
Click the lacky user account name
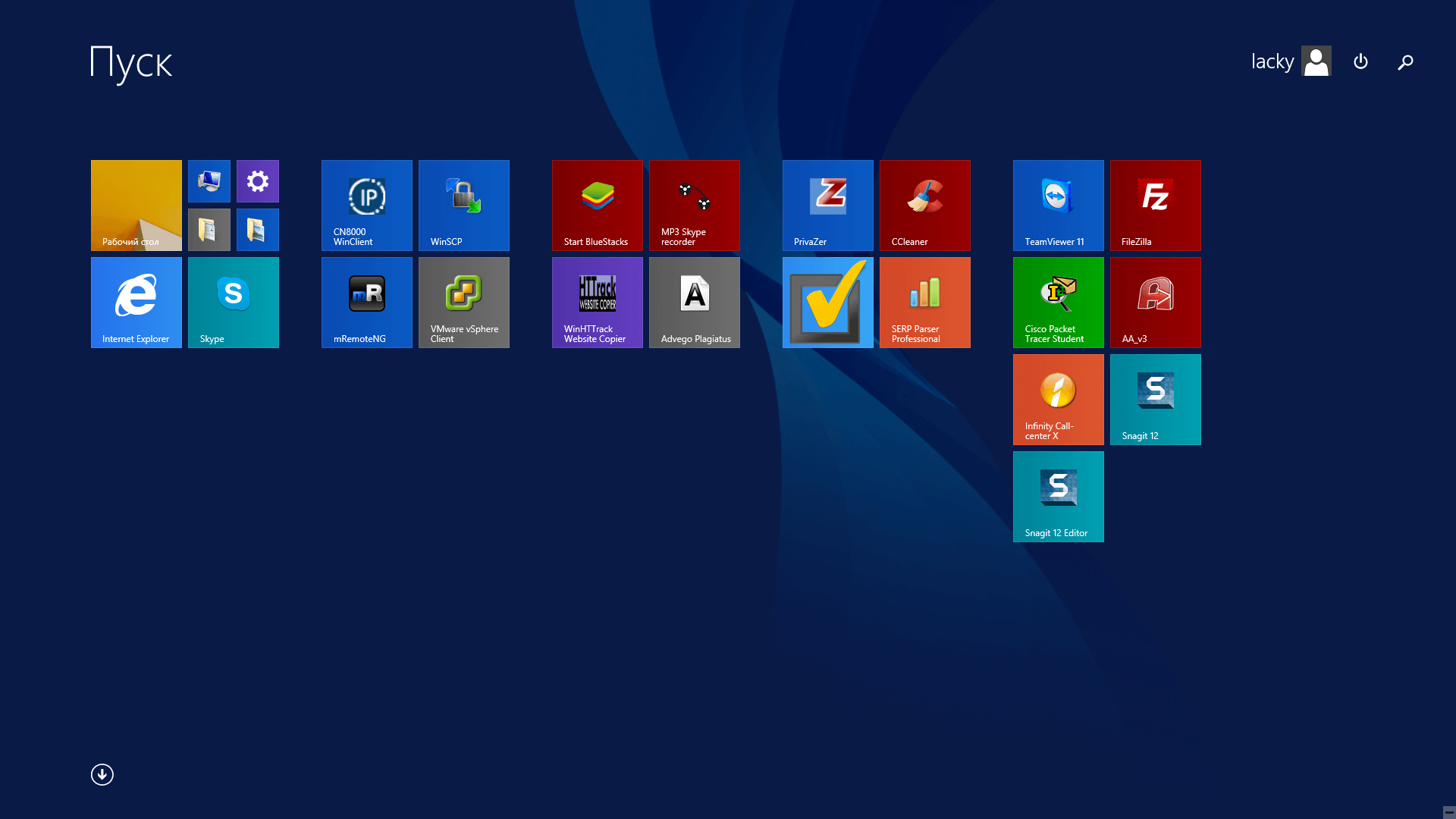pyautogui.click(x=1272, y=61)
